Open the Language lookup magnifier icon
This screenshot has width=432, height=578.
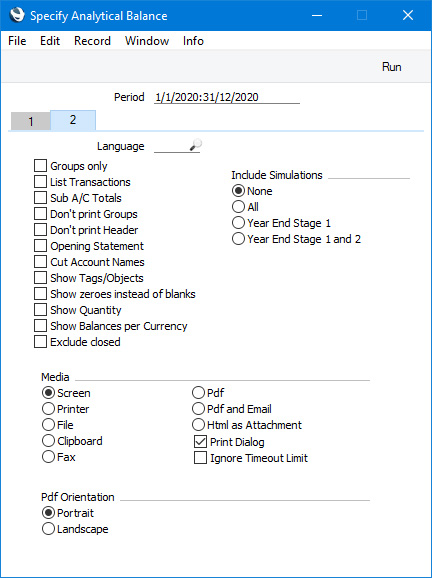click(196, 145)
